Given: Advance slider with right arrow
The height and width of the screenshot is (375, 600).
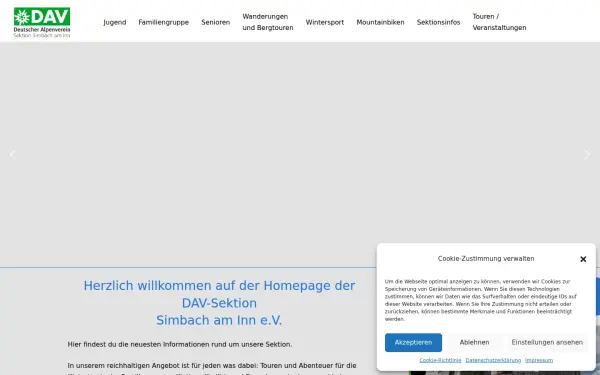Looking at the screenshot, I should pos(587,155).
